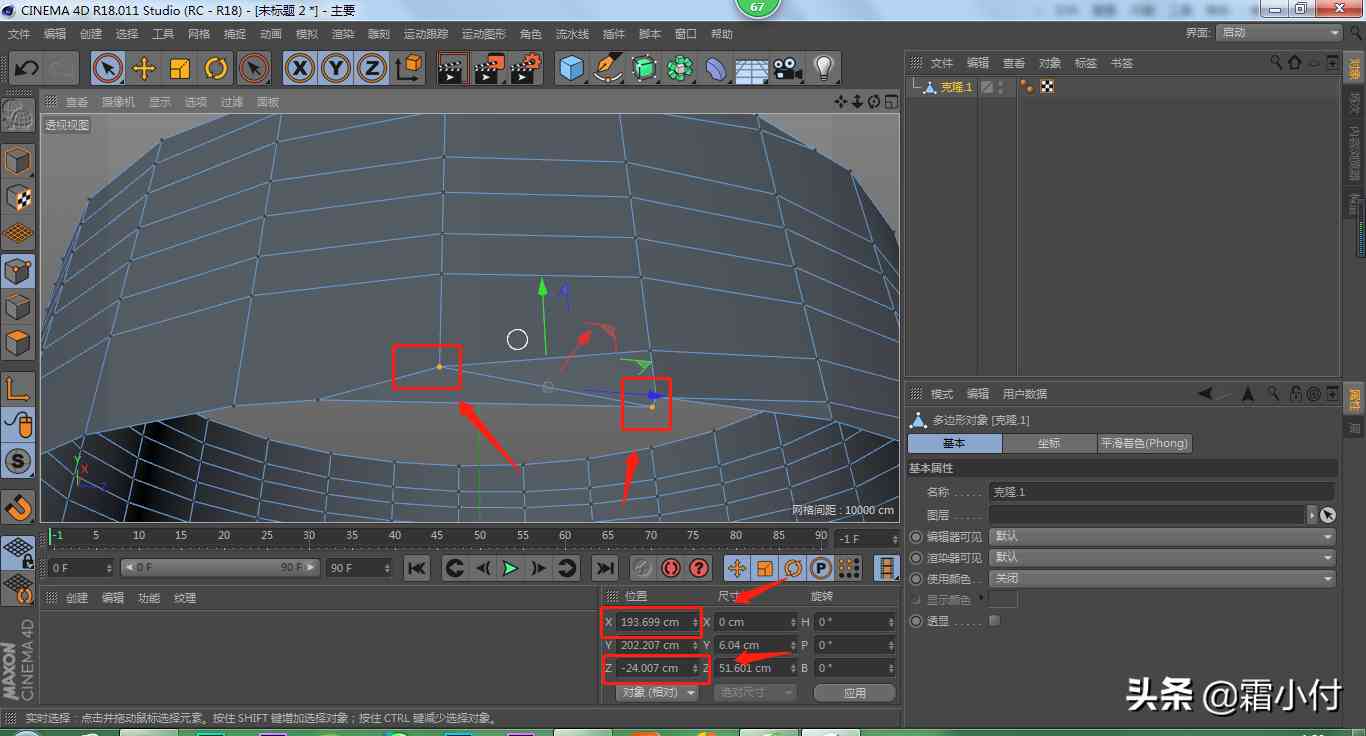Add a Cube primitive object
Screen dimensions: 1366x736
(571, 68)
